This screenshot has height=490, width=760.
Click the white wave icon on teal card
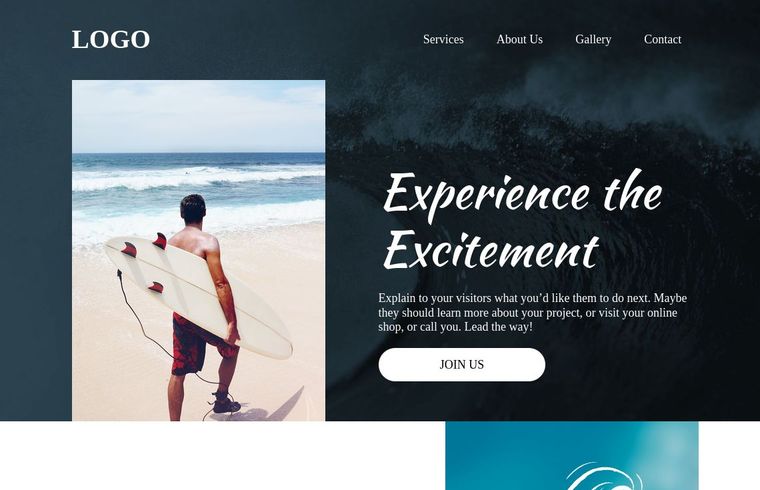603,476
